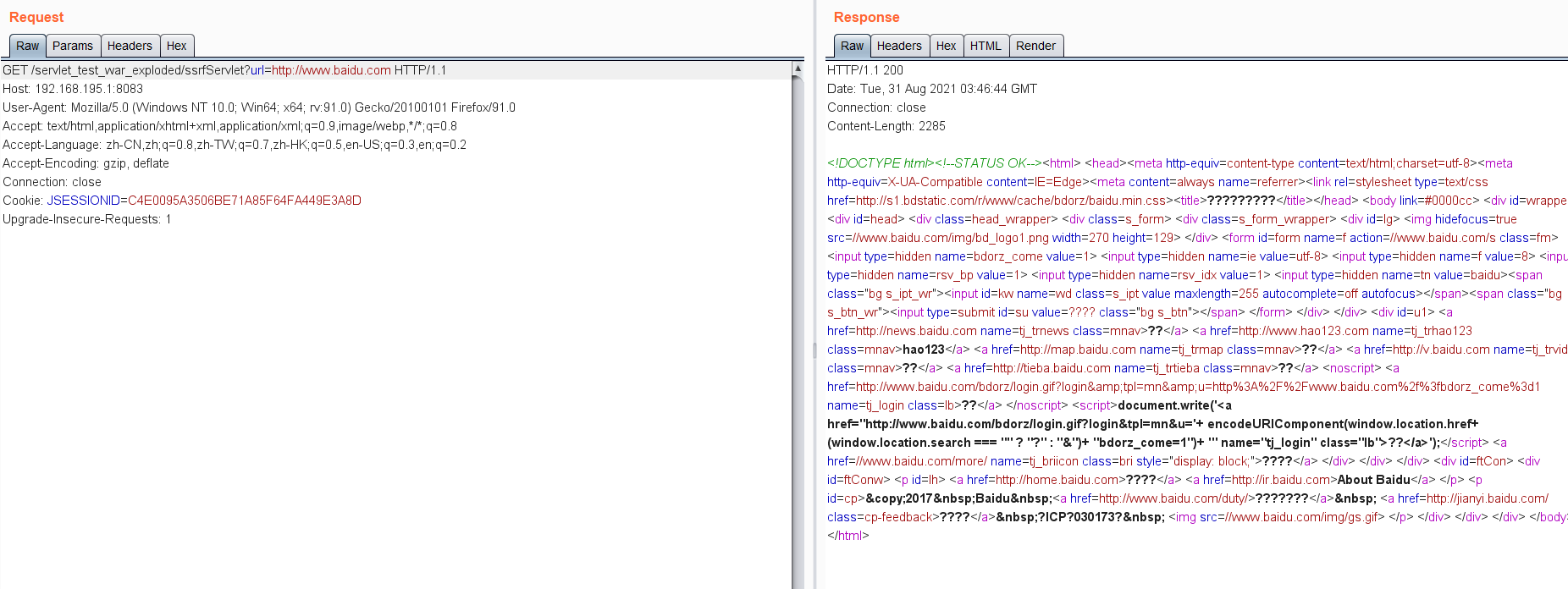The width and height of the screenshot is (1568, 589).
Task: Click the About Baidu text in response
Action: click(1373, 480)
